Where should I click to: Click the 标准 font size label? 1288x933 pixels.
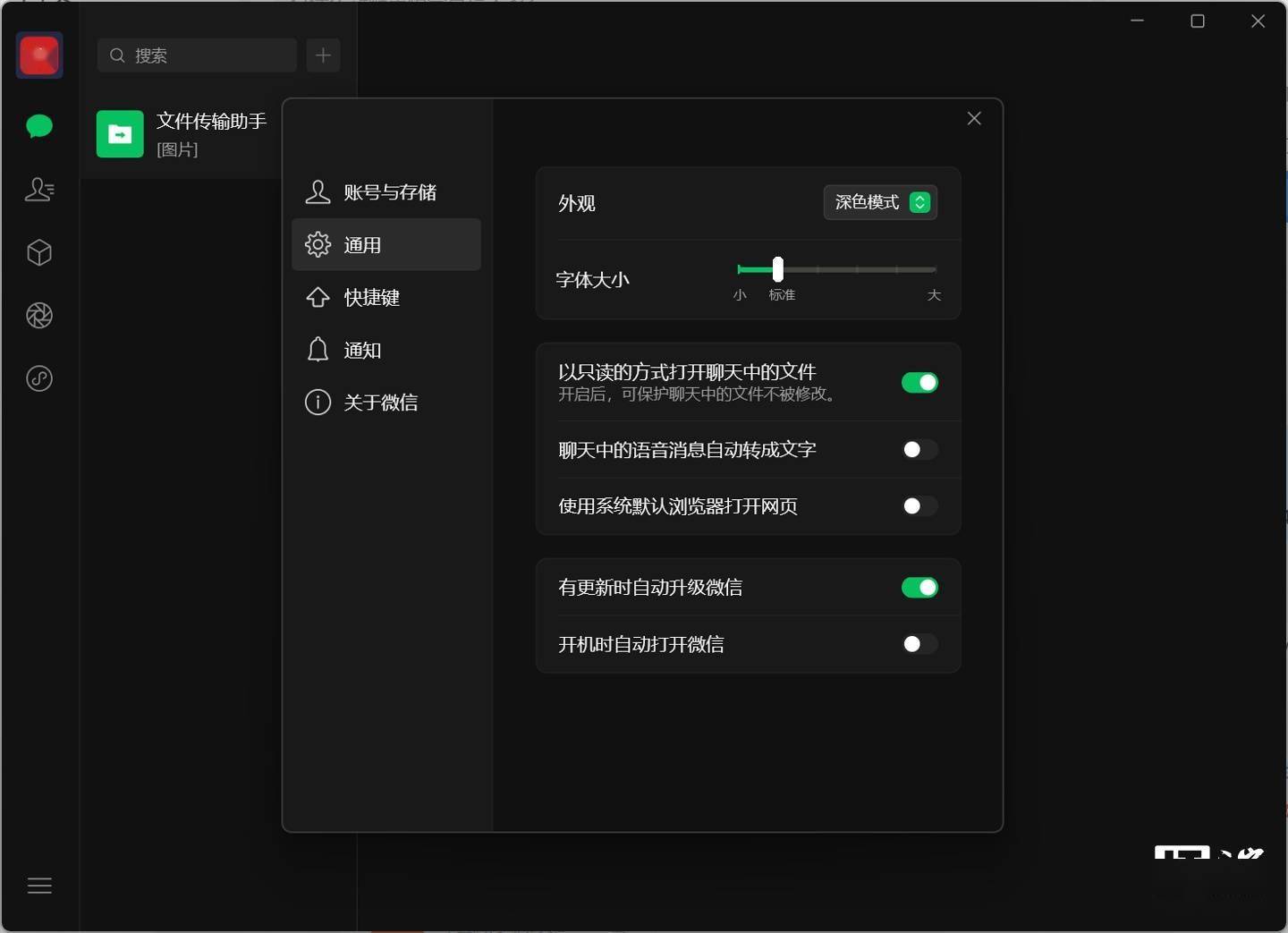[782, 295]
